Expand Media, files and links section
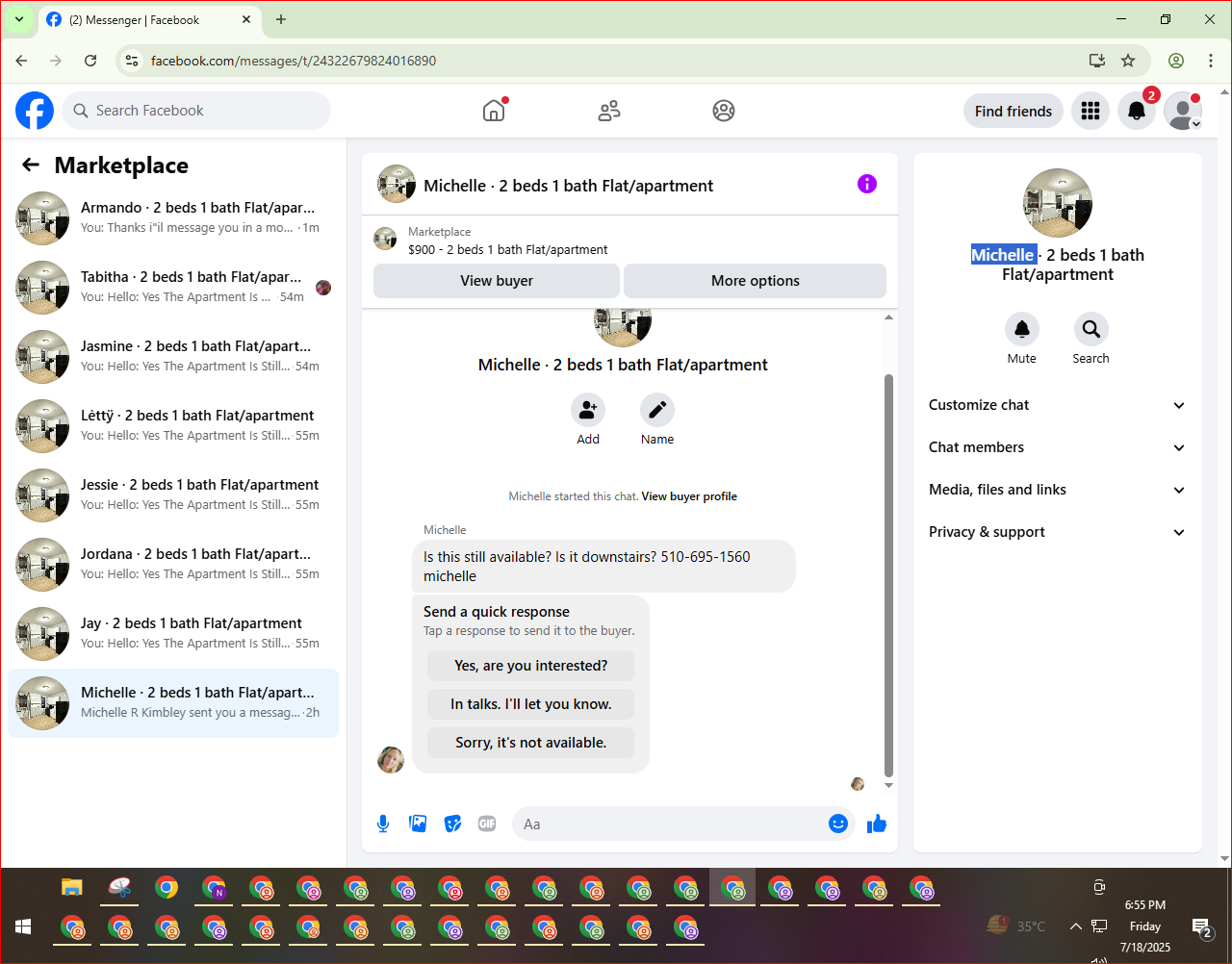This screenshot has height=964, width=1232. 1058,490
